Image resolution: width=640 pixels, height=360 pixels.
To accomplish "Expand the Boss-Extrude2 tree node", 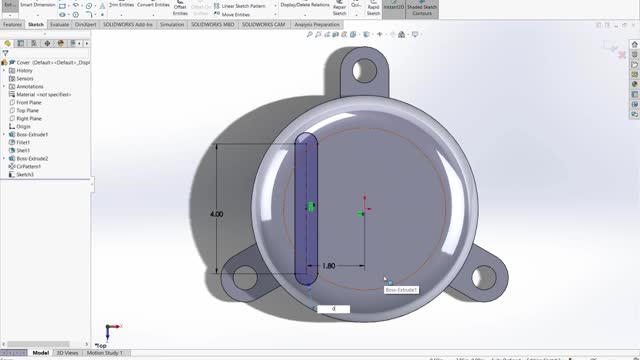I will pos(4,158).
